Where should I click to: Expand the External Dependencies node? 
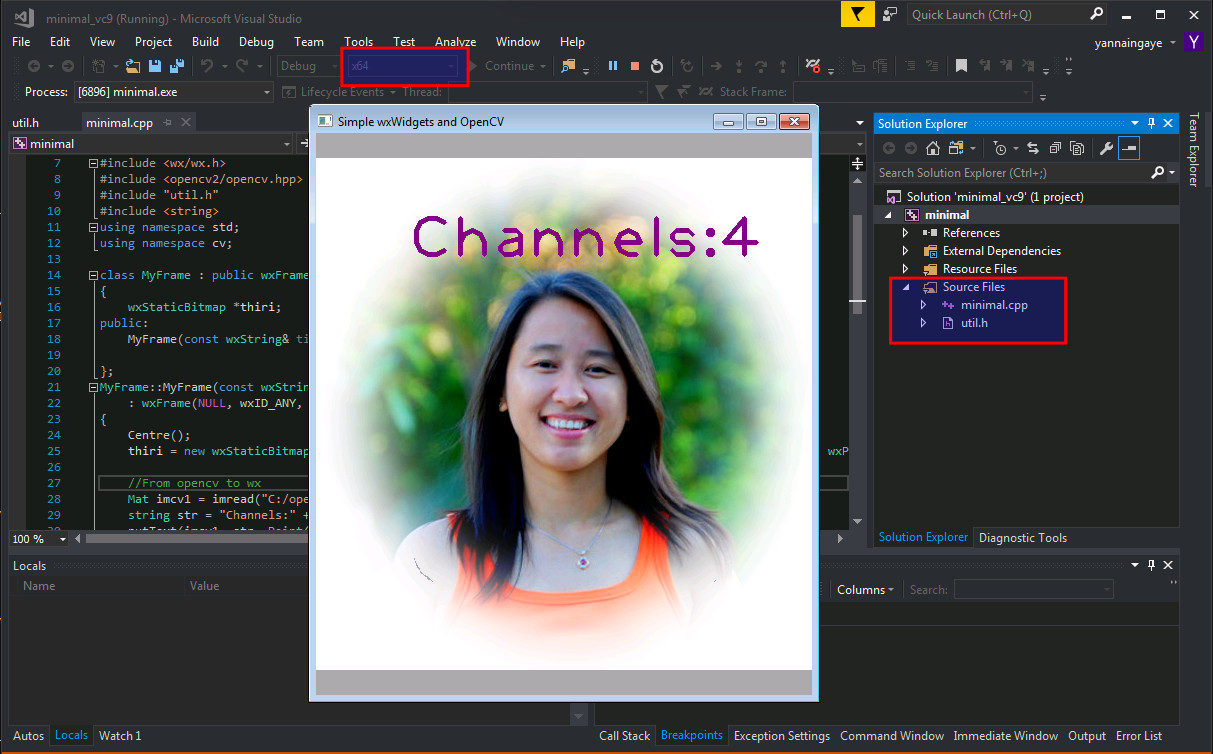(x=906, y=250)
